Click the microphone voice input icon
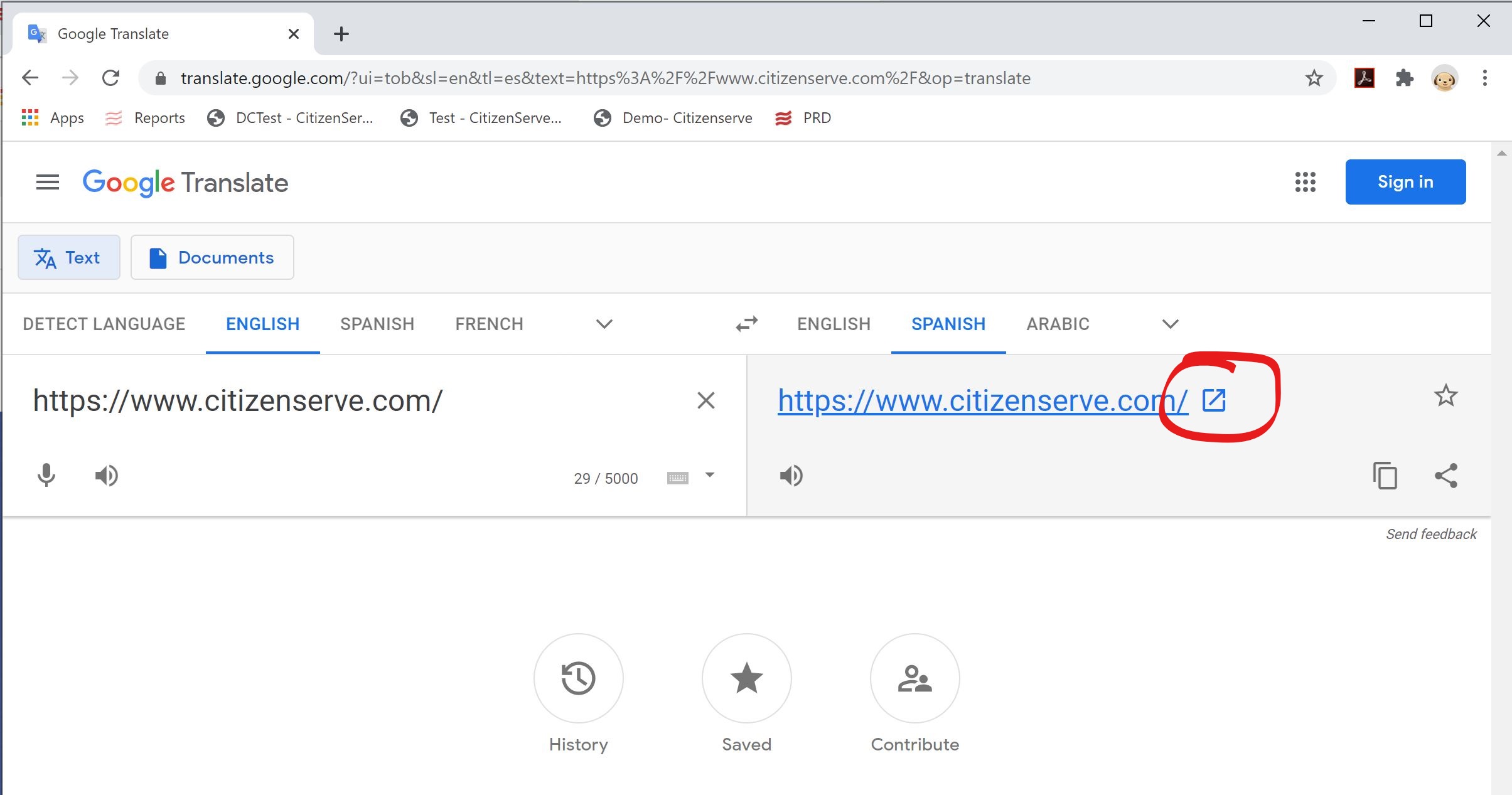This screenshot has width=1512, height=795. click(46, 476)
